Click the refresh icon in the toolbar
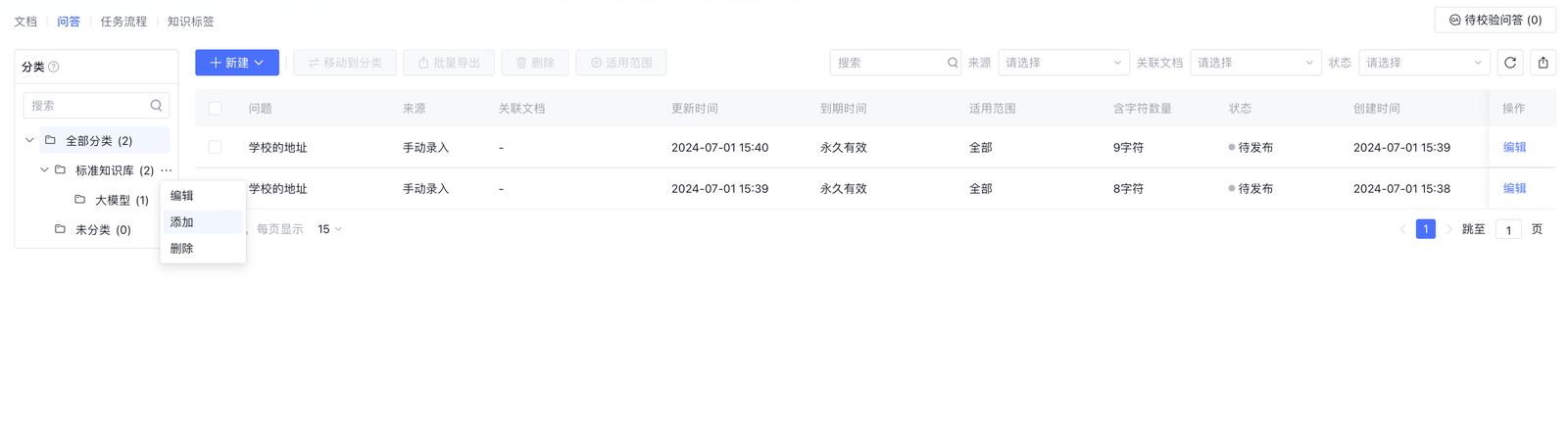The image size is (1568, 429). tap(1510, 63)
